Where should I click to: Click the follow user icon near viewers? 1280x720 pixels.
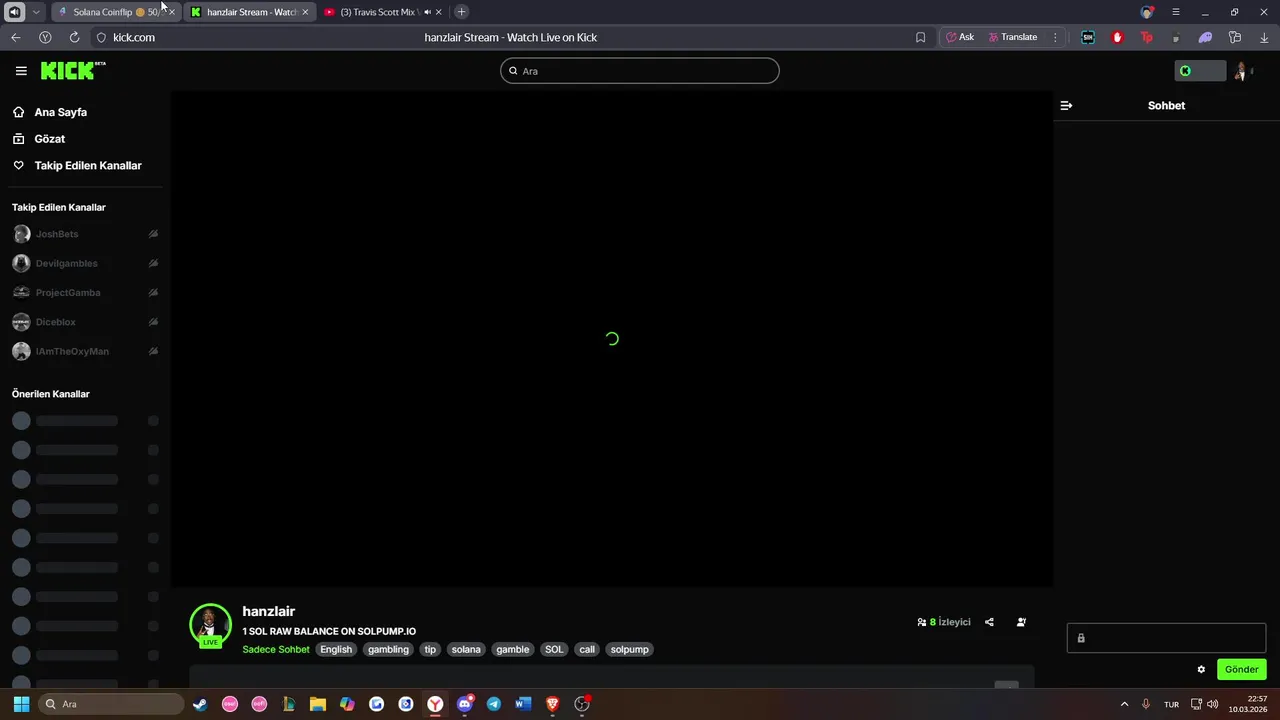point(1021,622)
